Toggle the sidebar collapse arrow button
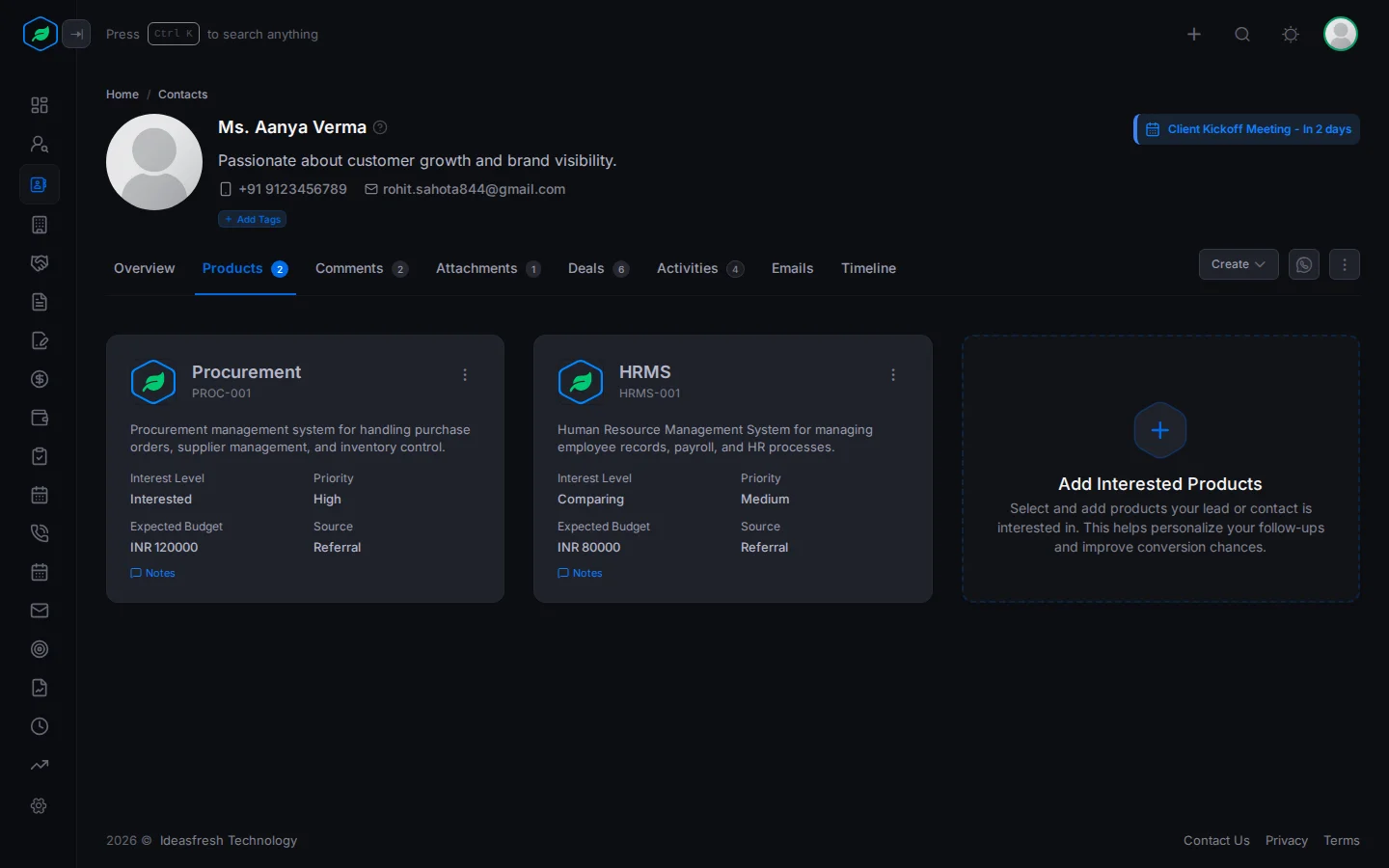This screenshot has height=868, width=1389. 76,35
